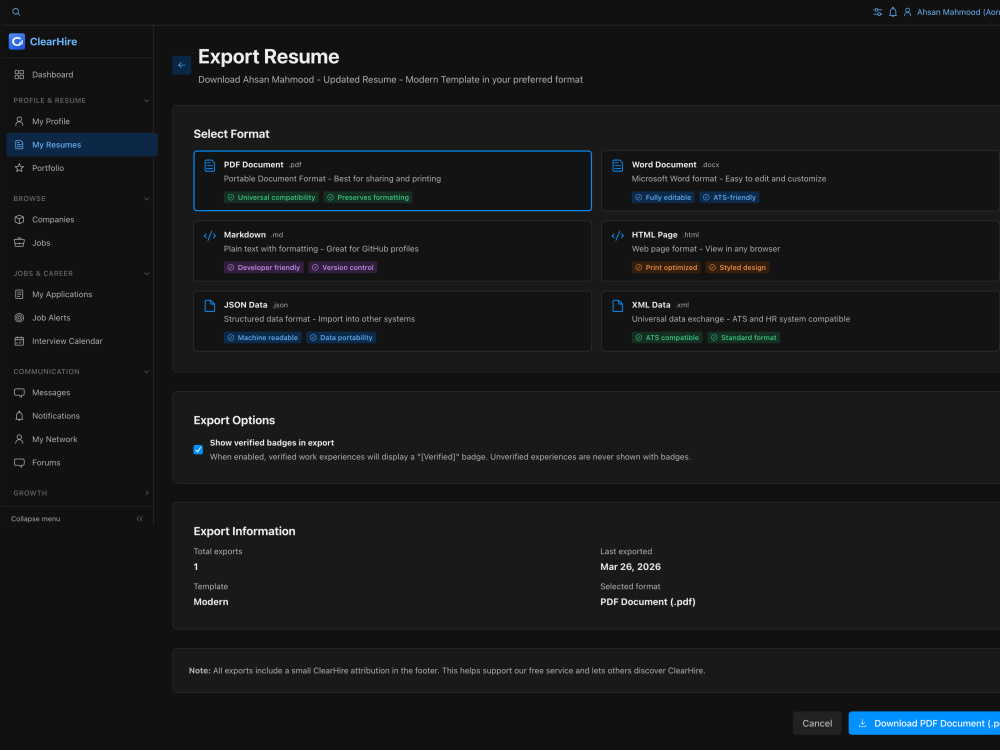The image size is (1000, 750).
Task: Select the PDF Document format card
Action: pyautogui.click(x=392, y=181)
